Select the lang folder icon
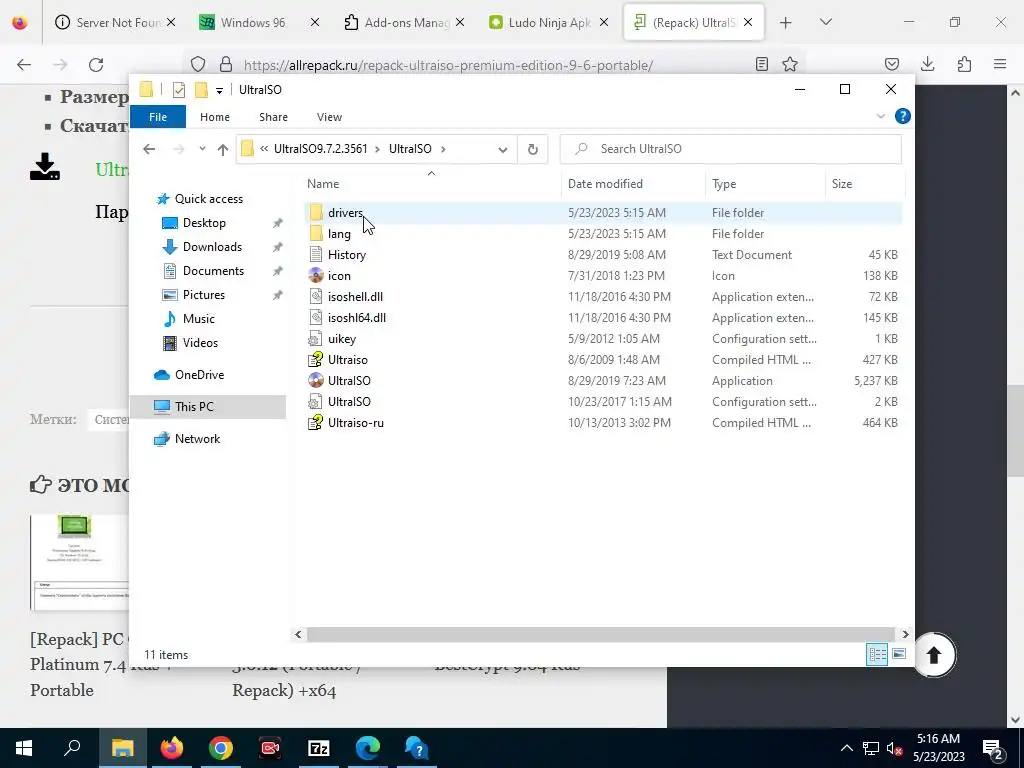This screenshot has height=768, width=1024. [316, 233]
